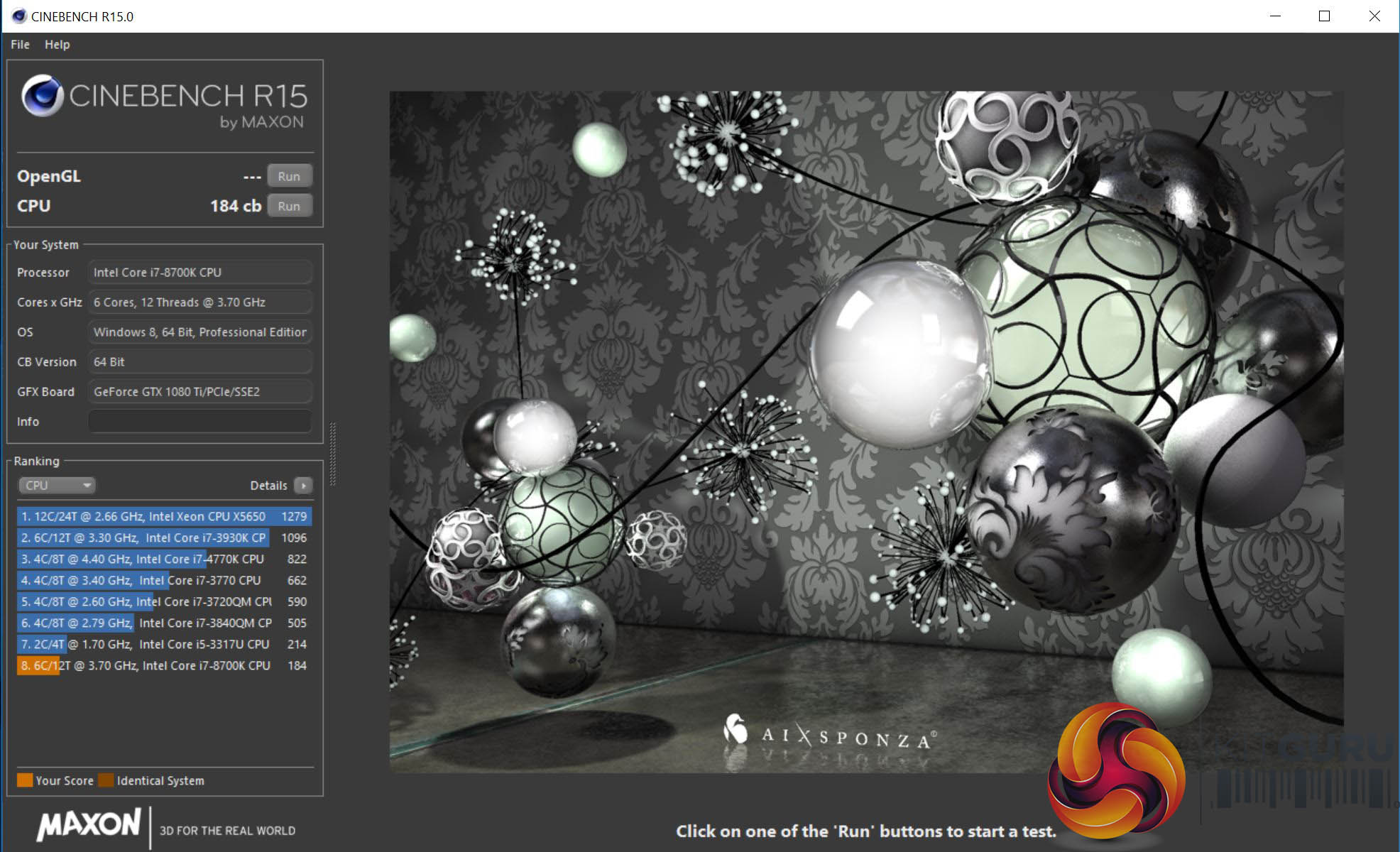This screenshot has width=1400, height=852.
Task: Click the AIXSPONZA logo in render
Action: [829, 735]
